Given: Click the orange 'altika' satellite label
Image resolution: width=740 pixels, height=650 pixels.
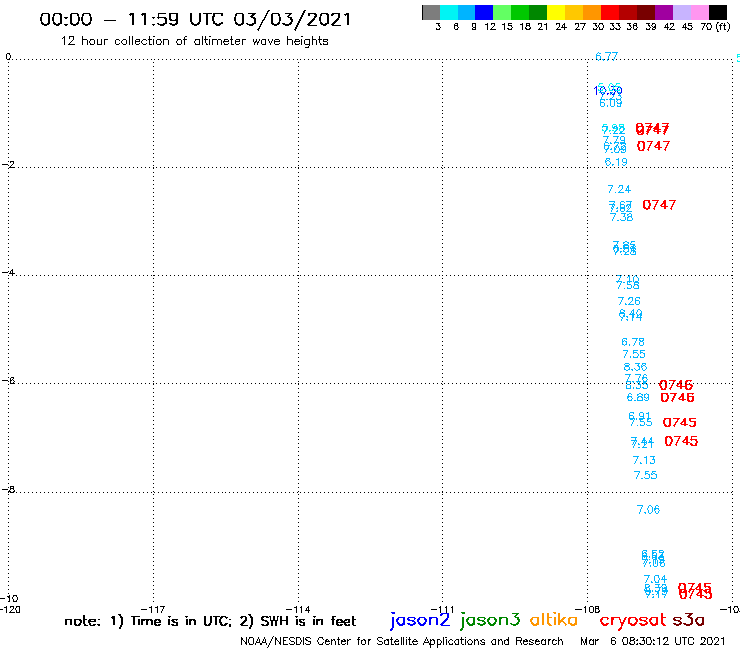Looking at the screenshot, I should tap(554, 620).
